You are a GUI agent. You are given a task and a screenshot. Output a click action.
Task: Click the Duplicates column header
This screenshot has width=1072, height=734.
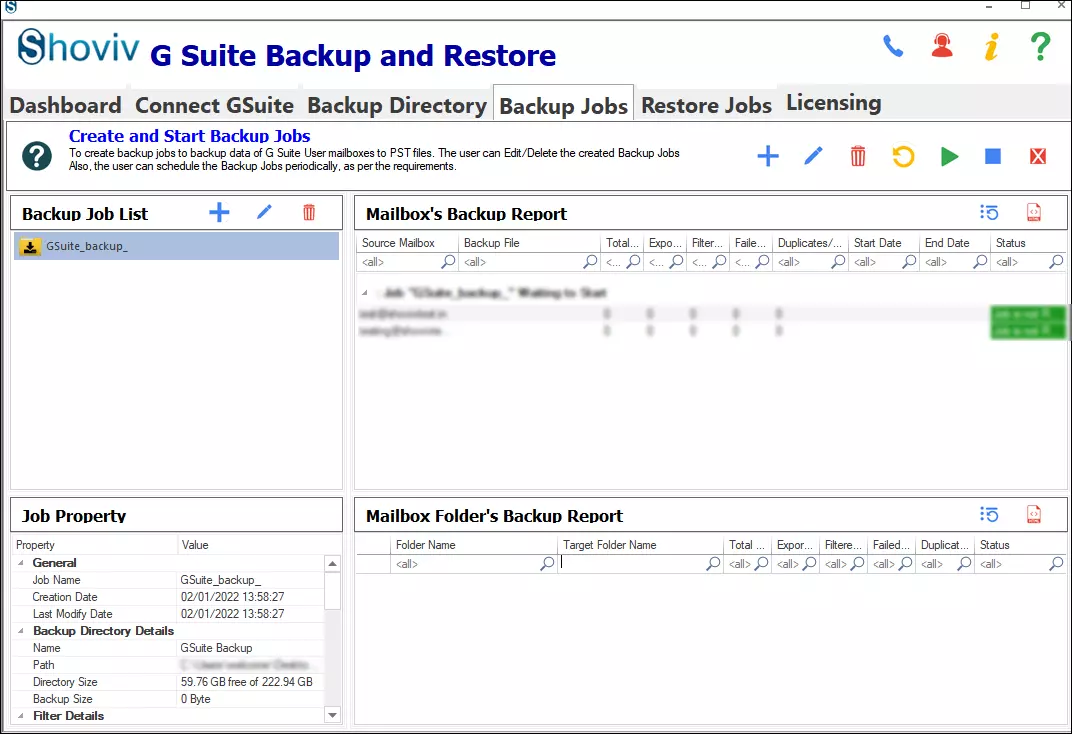[x=810, y=243]
